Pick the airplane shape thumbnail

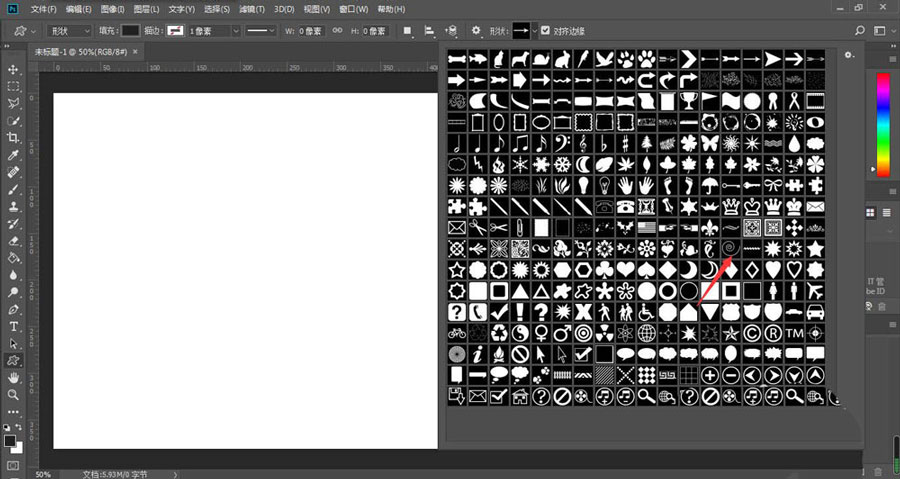pos(815,291)
